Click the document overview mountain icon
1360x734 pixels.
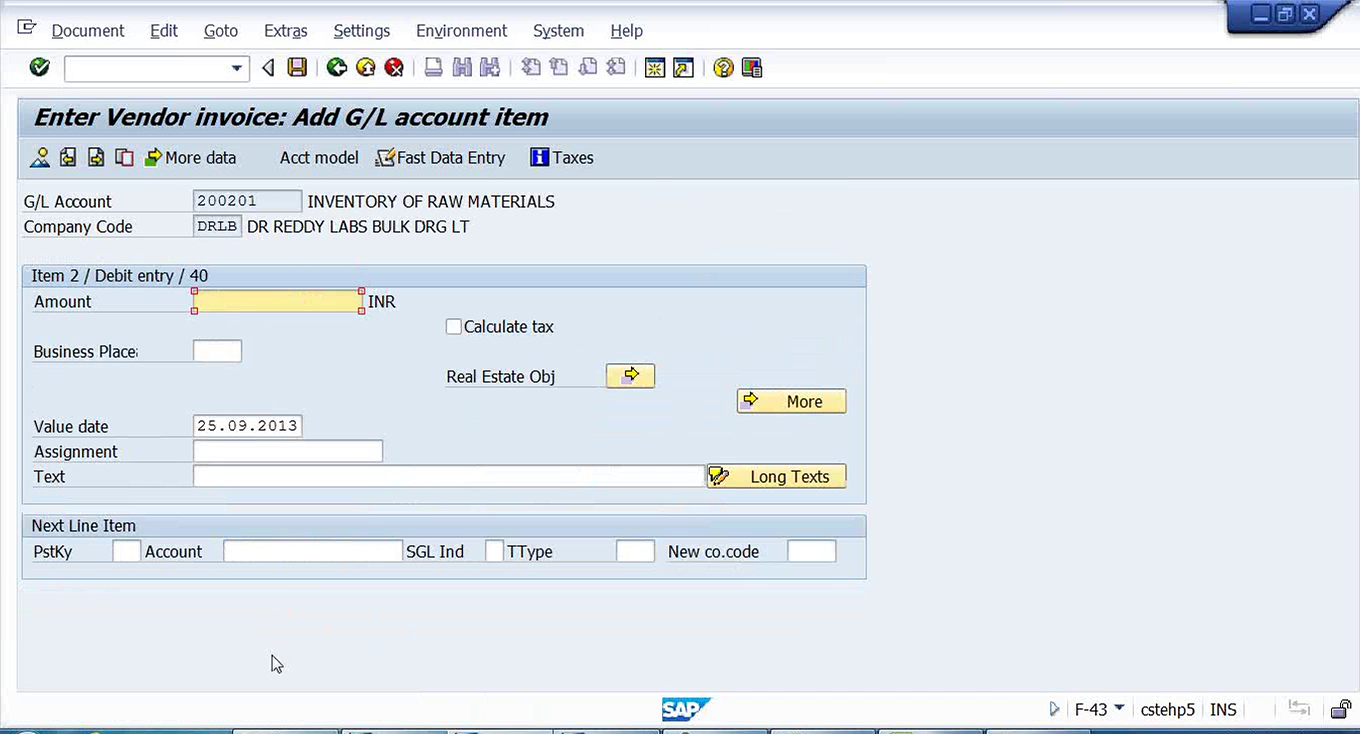[x=40, y=157]
